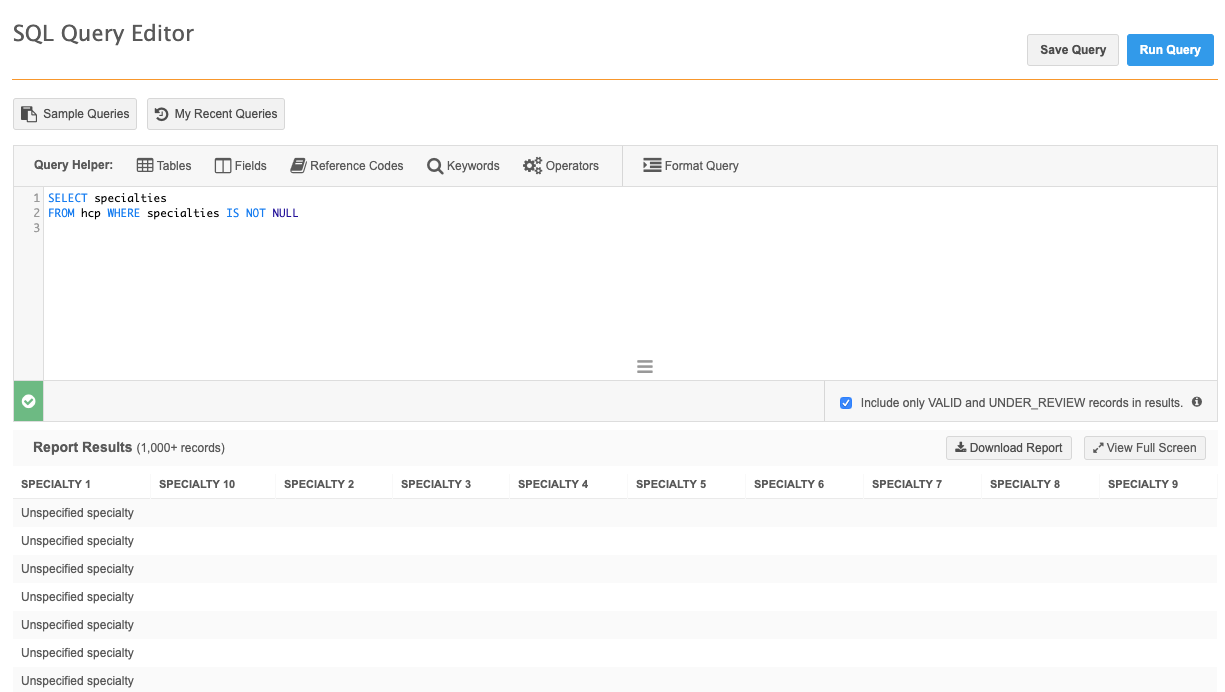Viewport: 1225px width, 692px height.
Task: Open My Recent Queries list
Action: pyautogui.click(x=216, y=114)
